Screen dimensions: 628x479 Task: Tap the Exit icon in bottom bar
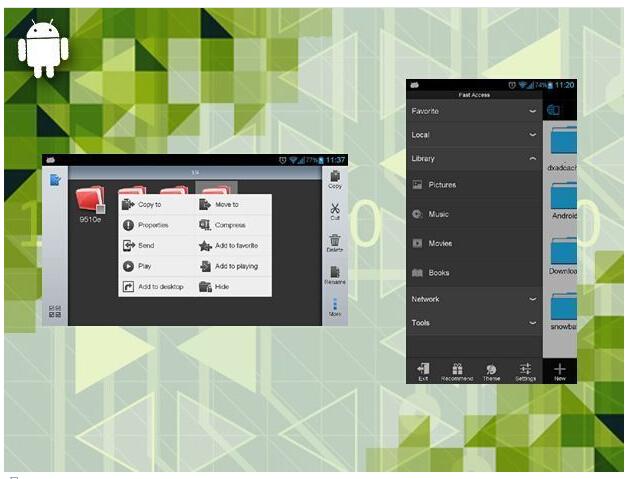(423, 369)
